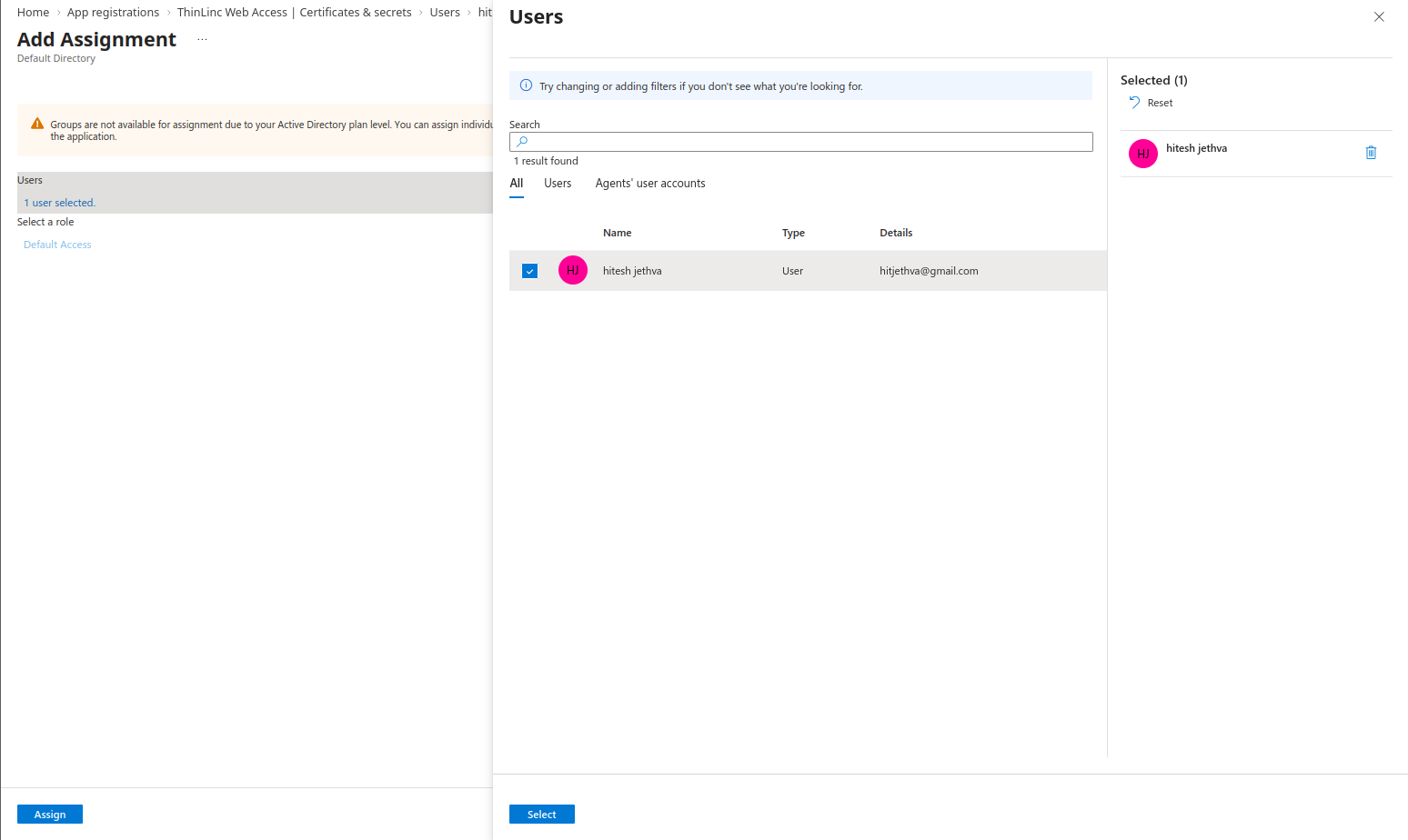Switch to the All tab

517,184
